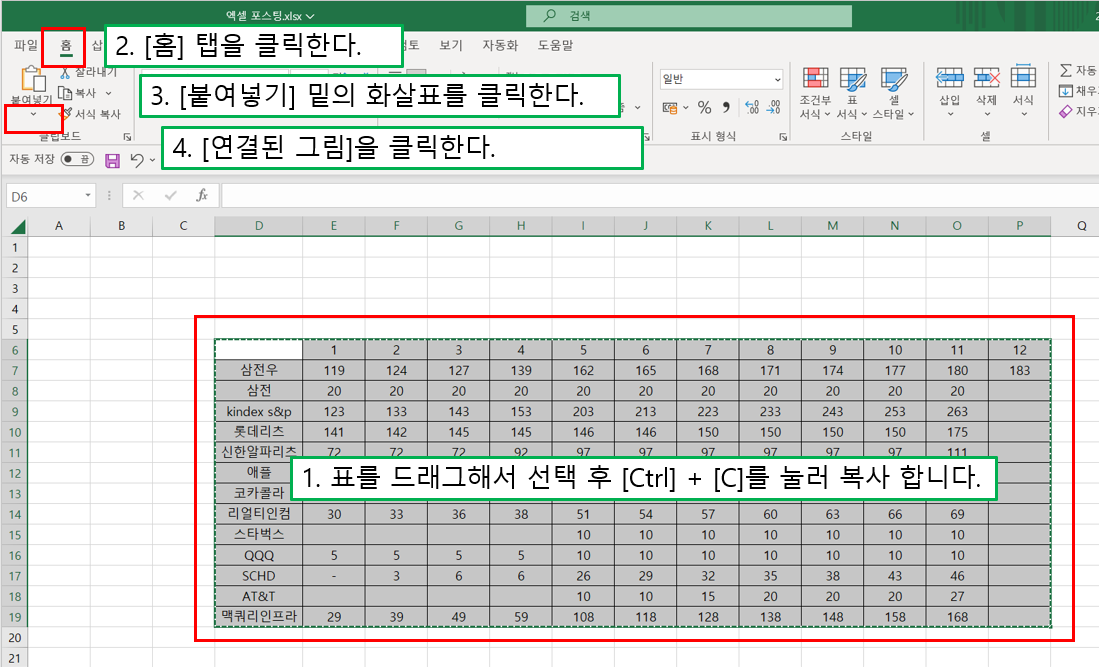Open the number format (일반) combo box
1099x667 pixels.
point(721,79)
